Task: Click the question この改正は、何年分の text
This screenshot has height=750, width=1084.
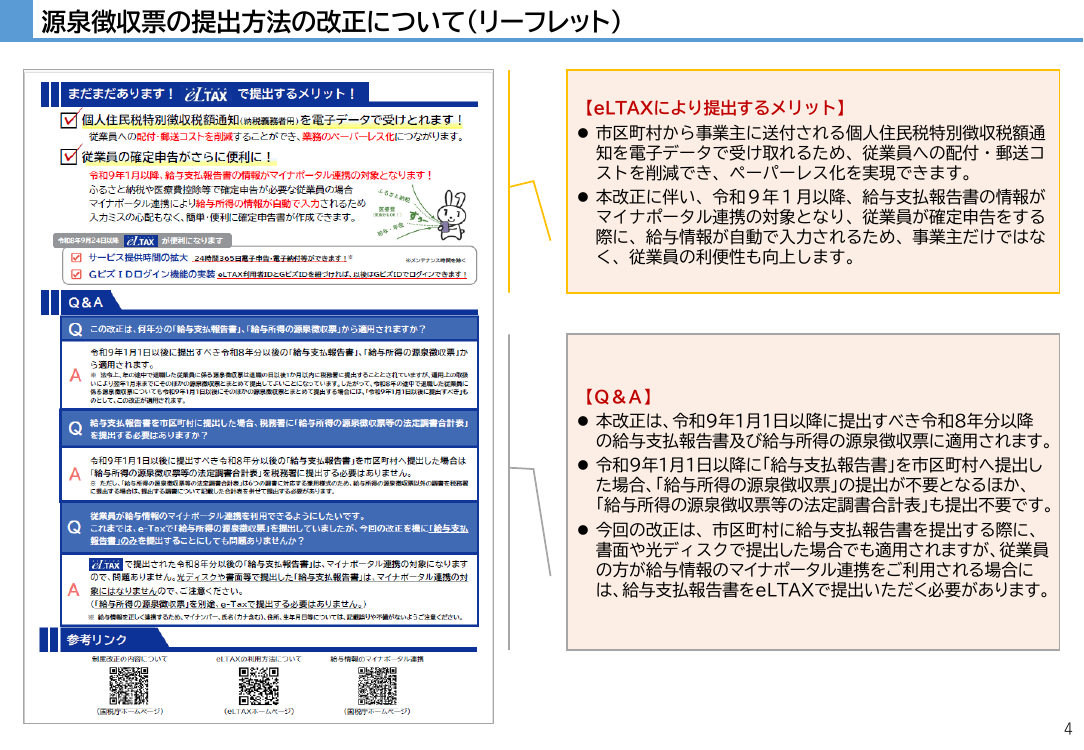Action: pos(258,329)
